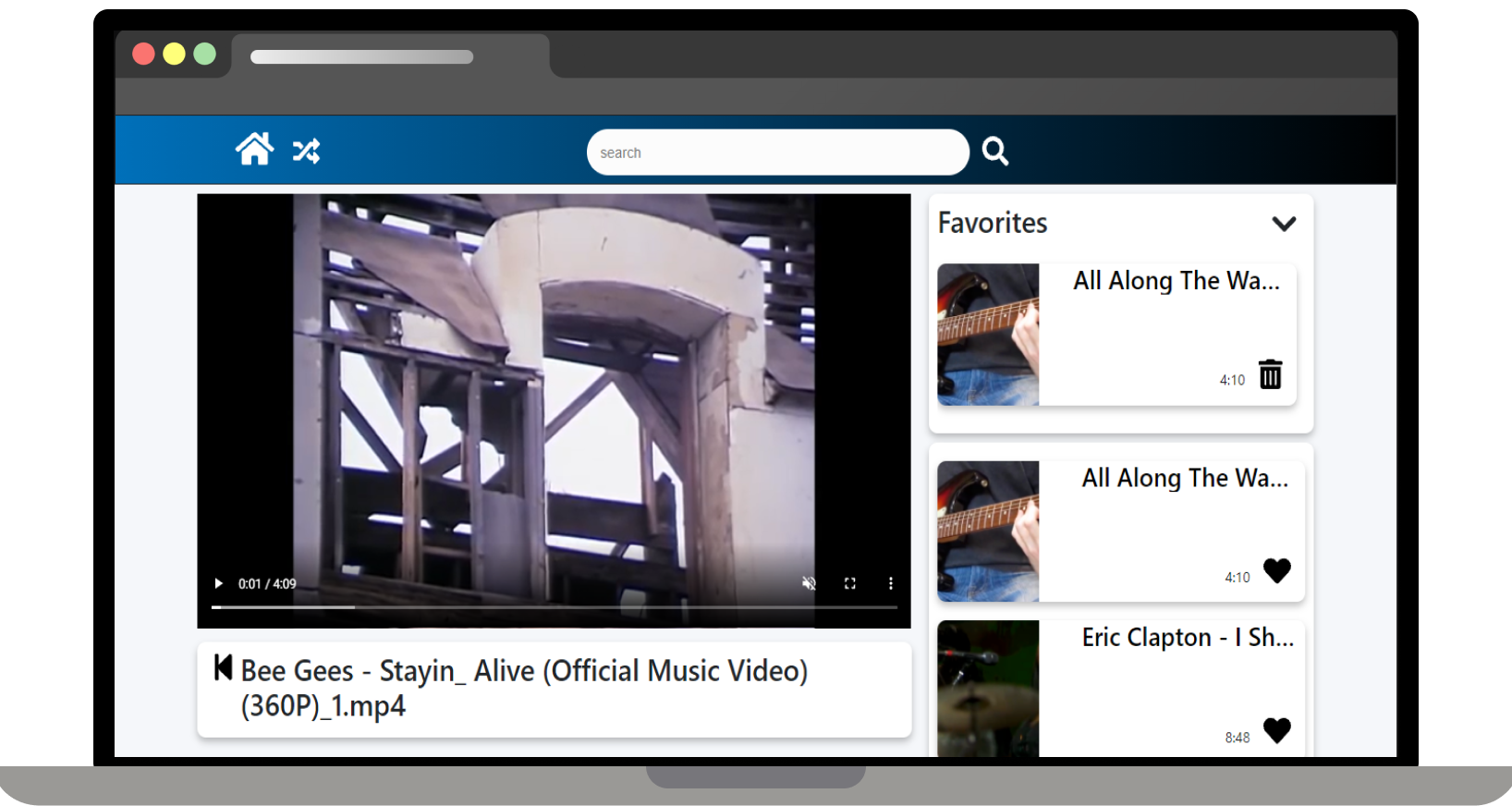The width and height of the screenshot is (1512, 806).
Task: Click Eric Clapton - I Sh... title
Action: tap(1187, 638)
